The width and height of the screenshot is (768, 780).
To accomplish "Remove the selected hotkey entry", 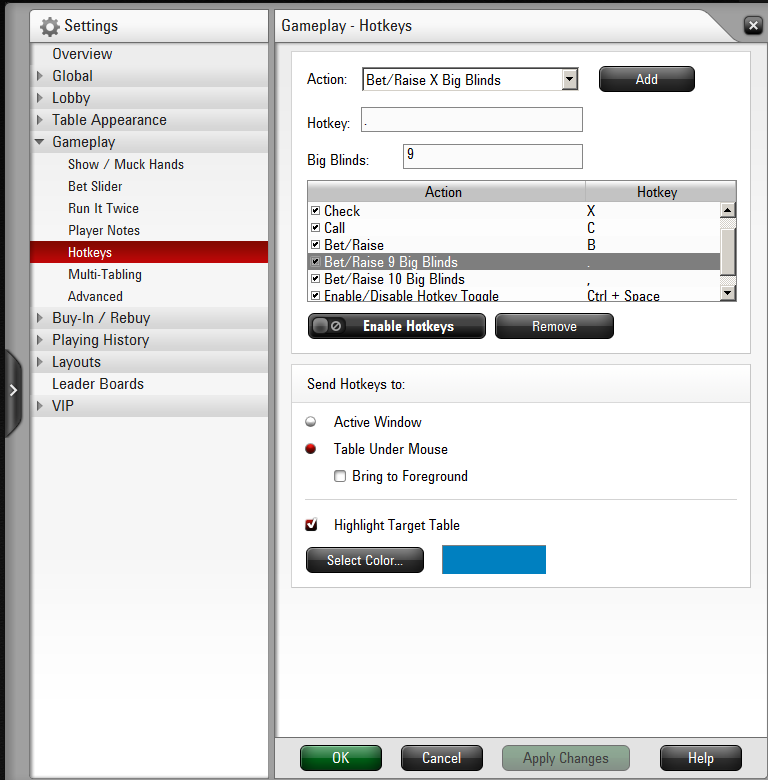I will tap(554, 326).
